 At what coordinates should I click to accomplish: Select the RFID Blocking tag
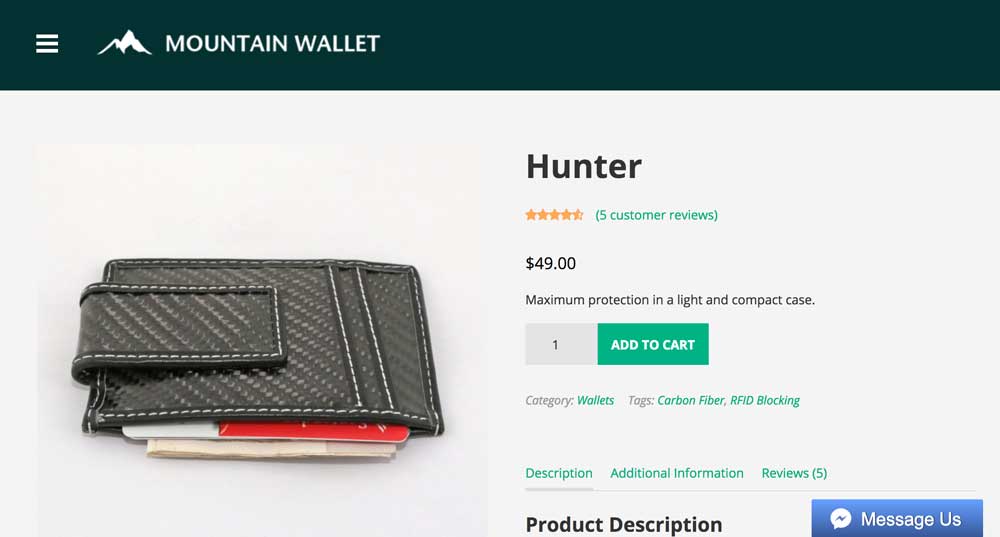(765, 401)
